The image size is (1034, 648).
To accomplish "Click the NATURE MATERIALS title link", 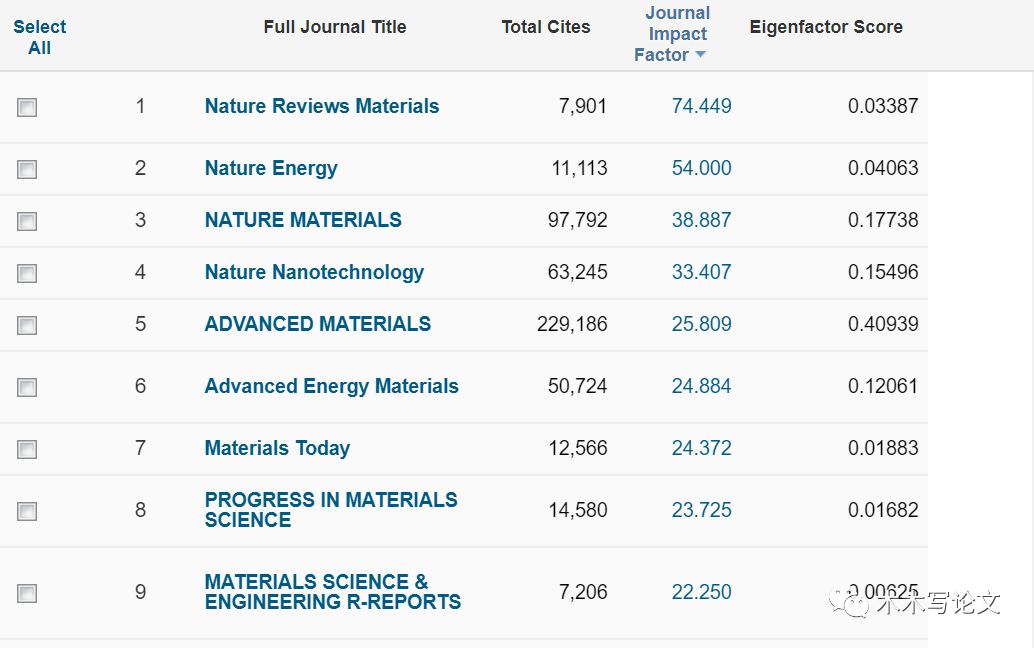I will pyautogui.click(x=302, y=220).
